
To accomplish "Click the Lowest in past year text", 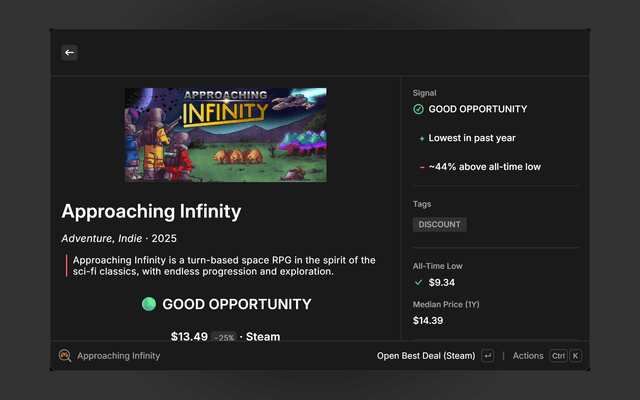I will pyautogui.click(x=472, y=138).
